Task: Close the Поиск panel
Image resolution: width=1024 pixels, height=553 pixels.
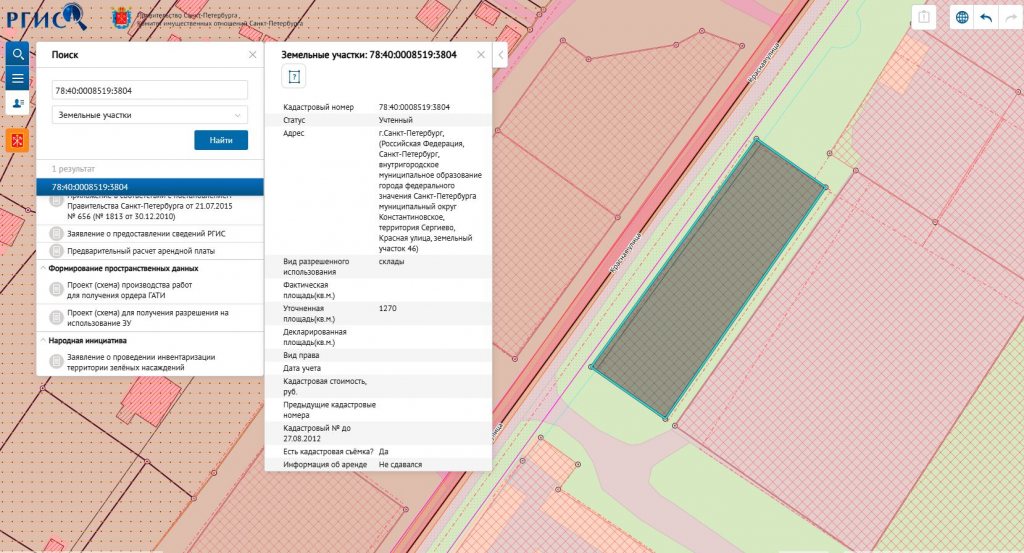Action: [252, 55]
